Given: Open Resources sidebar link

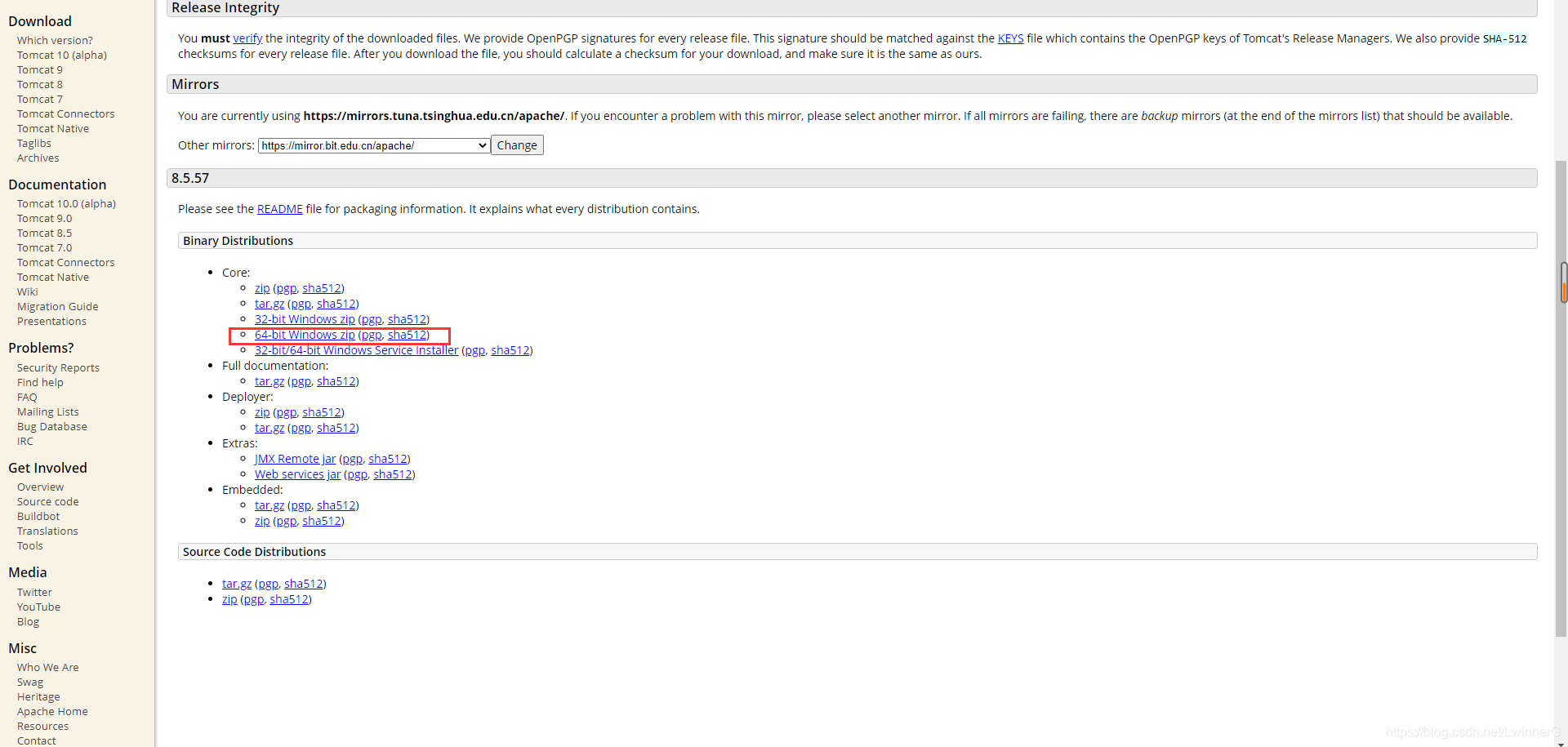Looking at the screenshot, I should 42,727.
